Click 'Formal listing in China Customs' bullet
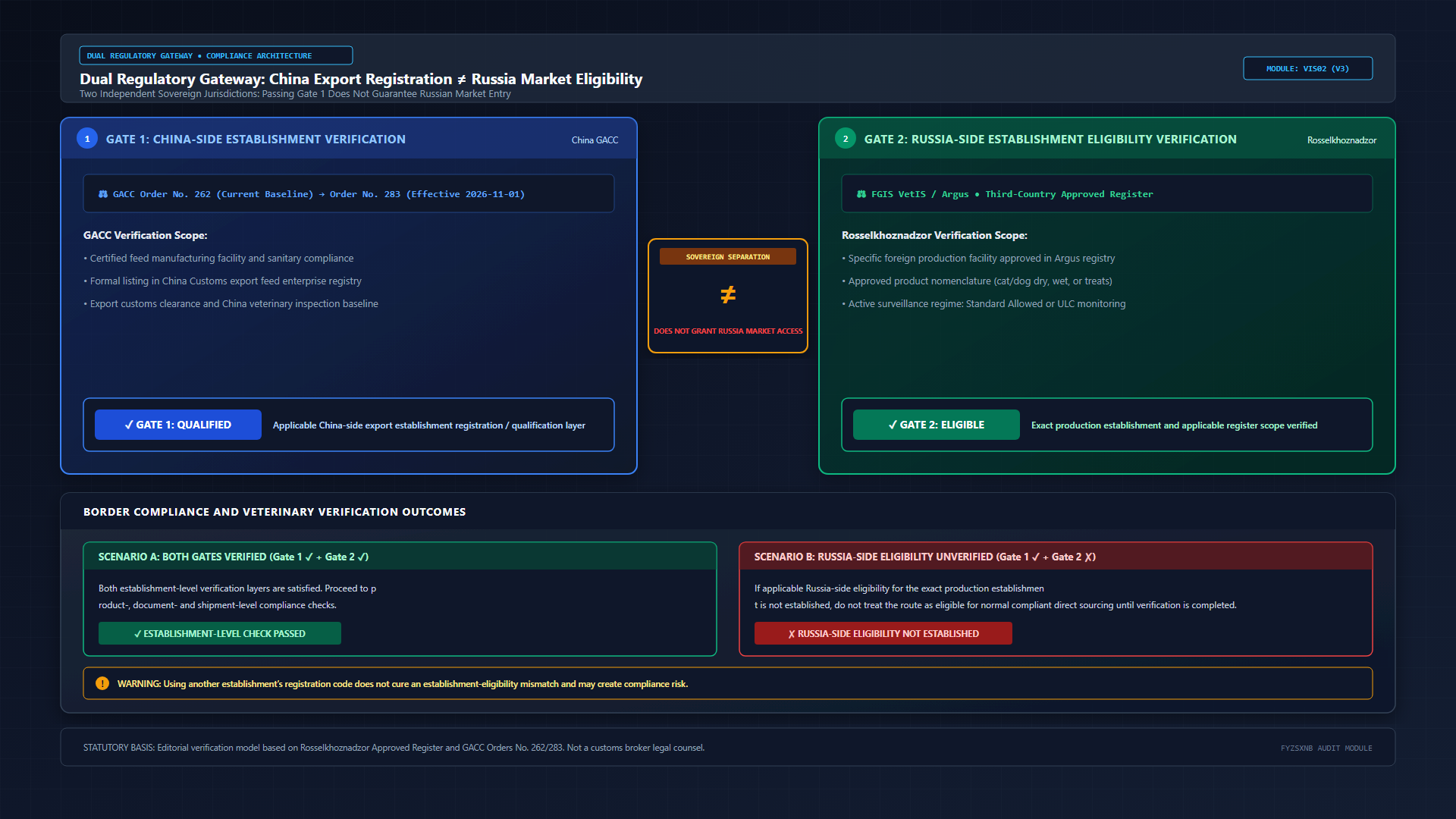 coord(222,281)
